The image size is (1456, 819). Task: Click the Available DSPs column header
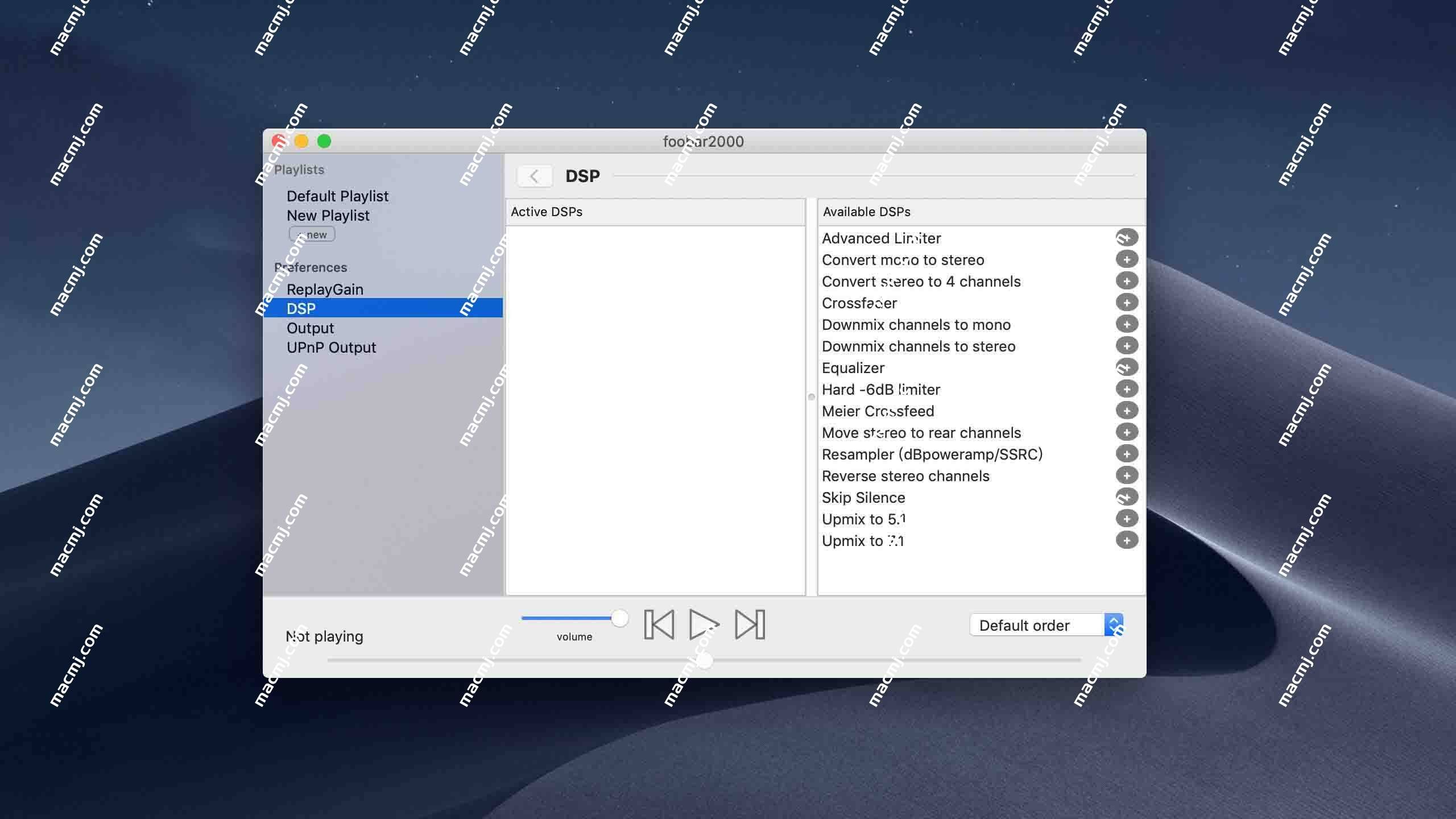click(981, 212)
